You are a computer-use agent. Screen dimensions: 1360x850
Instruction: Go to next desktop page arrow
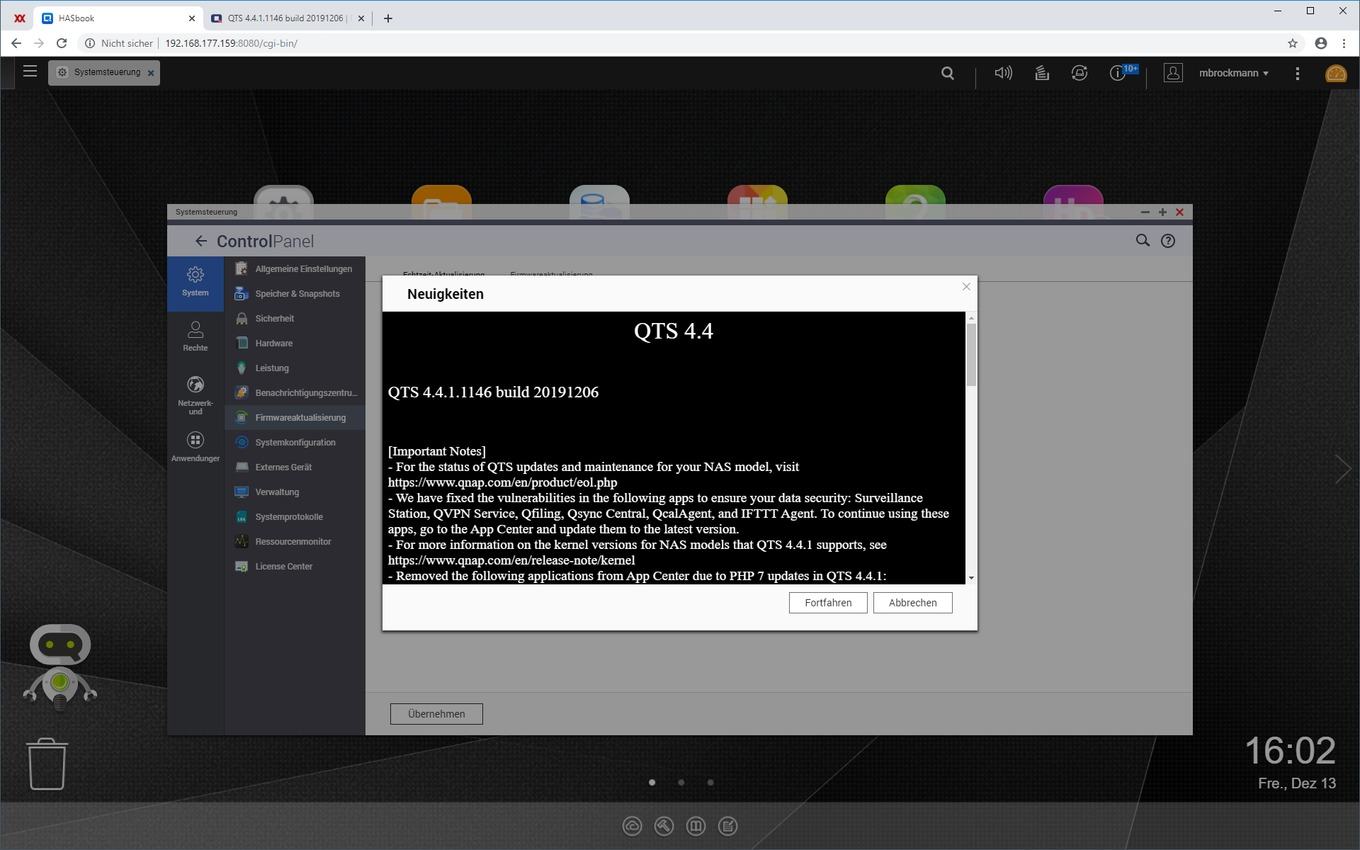pyautogui.click(x=1342, y=468)
